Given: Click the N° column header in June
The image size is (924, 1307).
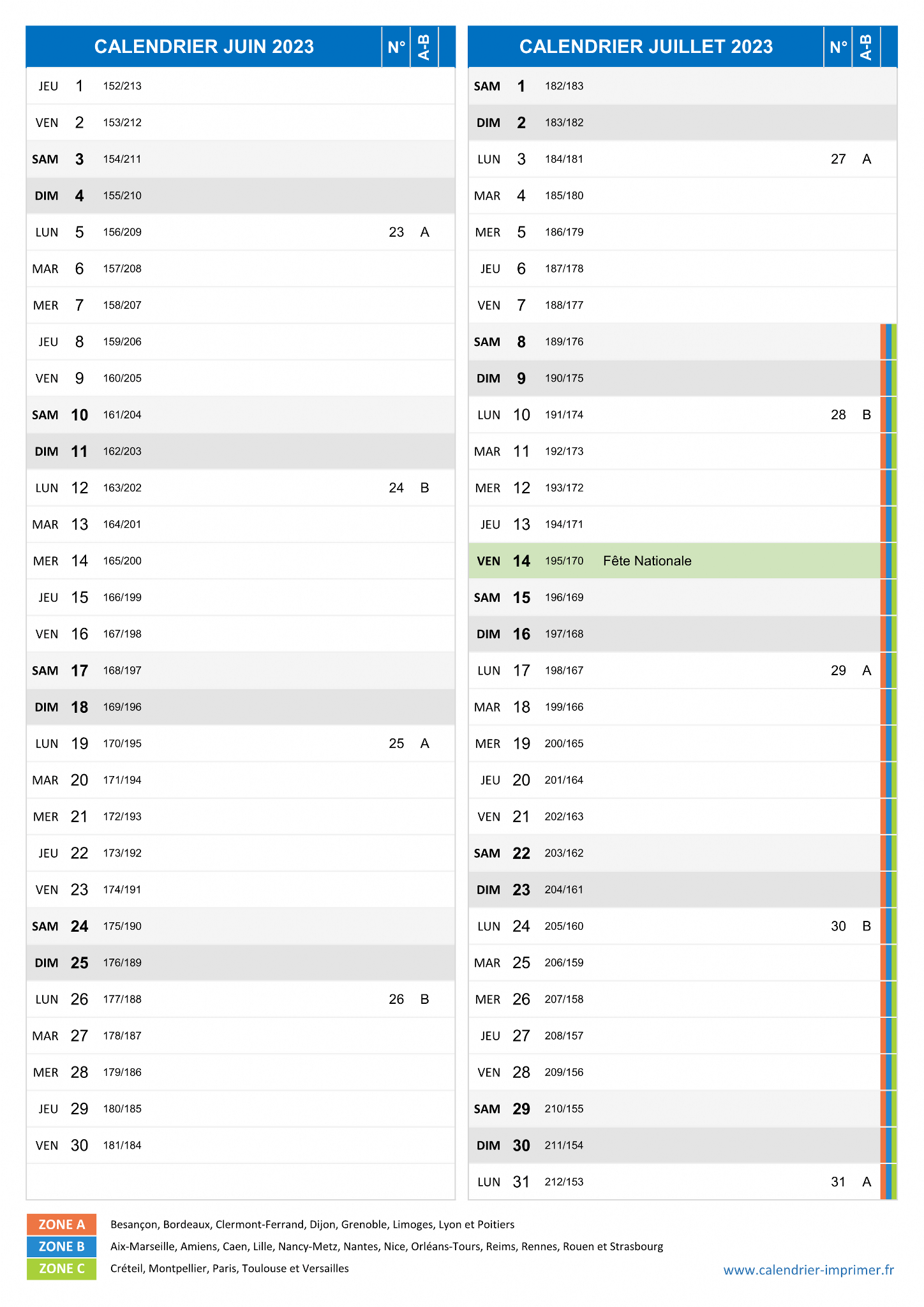Looking at the screenshot, I should point(396,47).
